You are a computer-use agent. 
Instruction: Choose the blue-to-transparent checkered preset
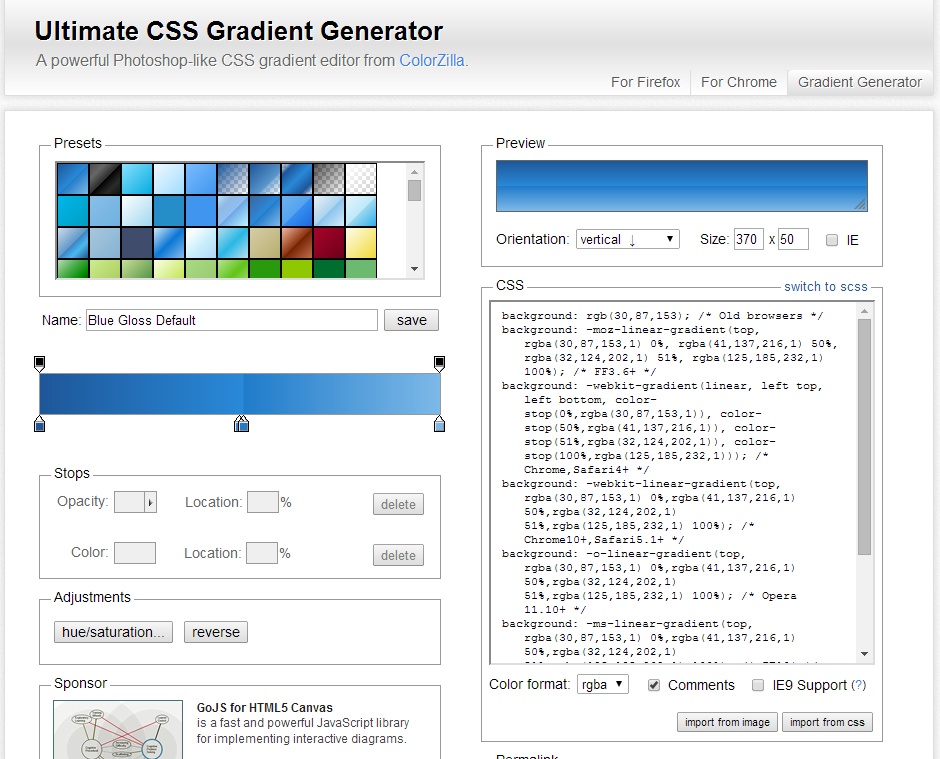233,179
